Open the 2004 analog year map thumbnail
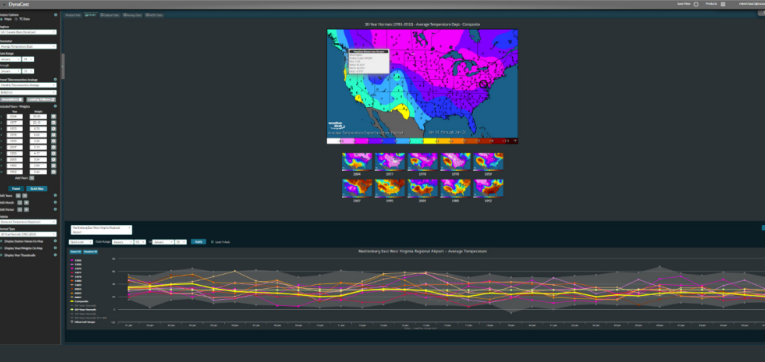The width and height of the screenshot is (765, 362). tap(357, 162)
